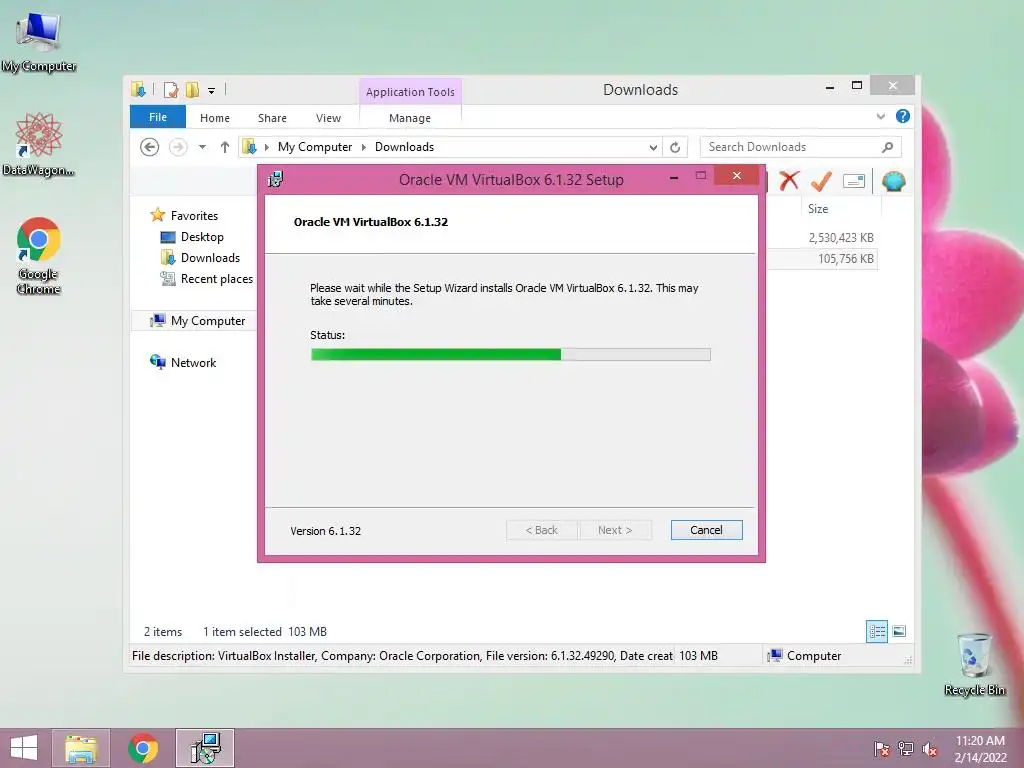Open recent locations dropdown arrow

pos(202,147)
